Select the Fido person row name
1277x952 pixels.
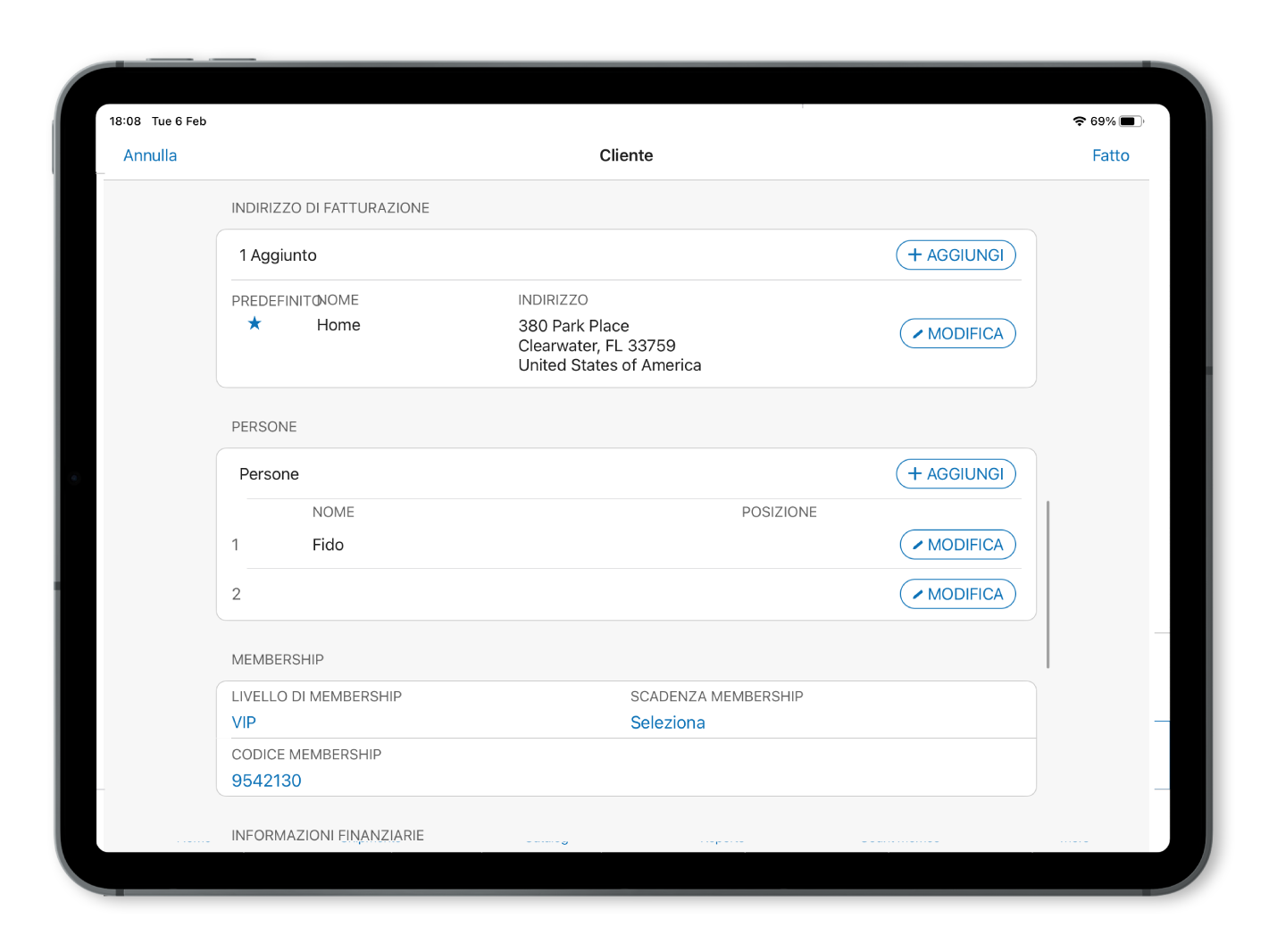coord(328,545)
